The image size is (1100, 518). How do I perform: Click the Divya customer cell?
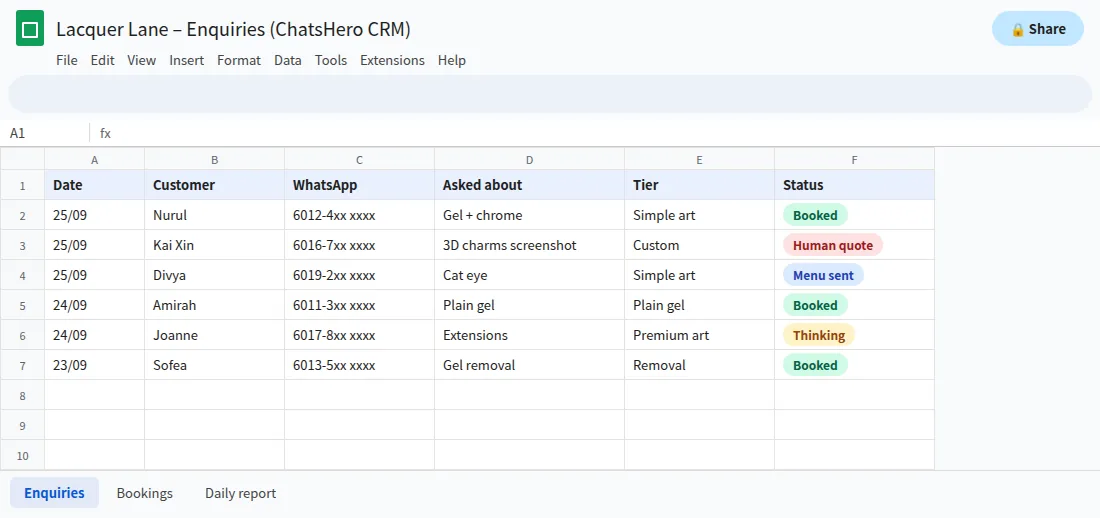coord(215,275)
